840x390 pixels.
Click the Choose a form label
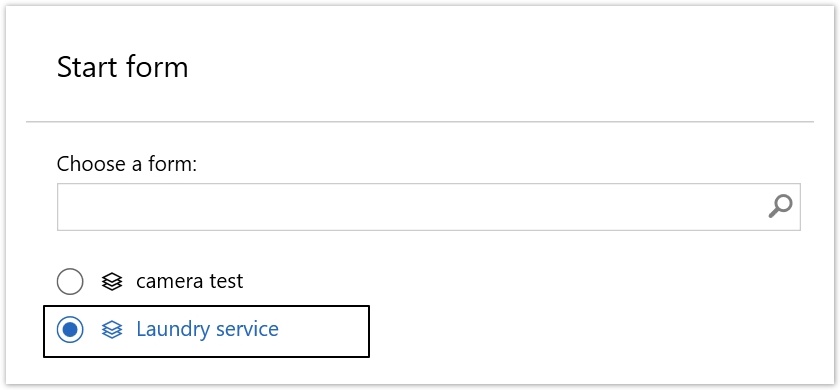(127, 164)
